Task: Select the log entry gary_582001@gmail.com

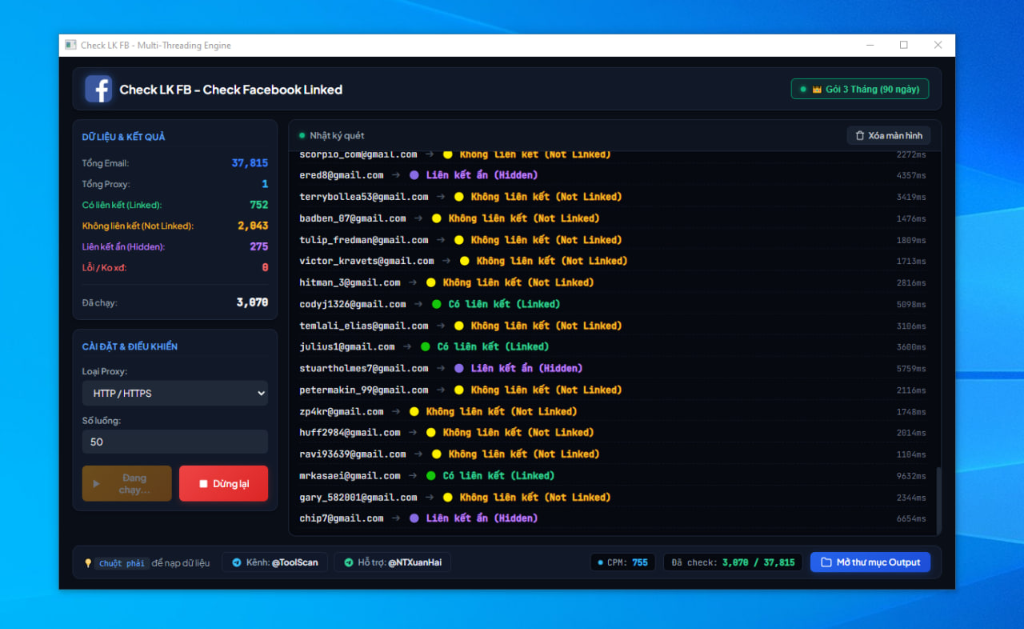Action: pos(613,497)
